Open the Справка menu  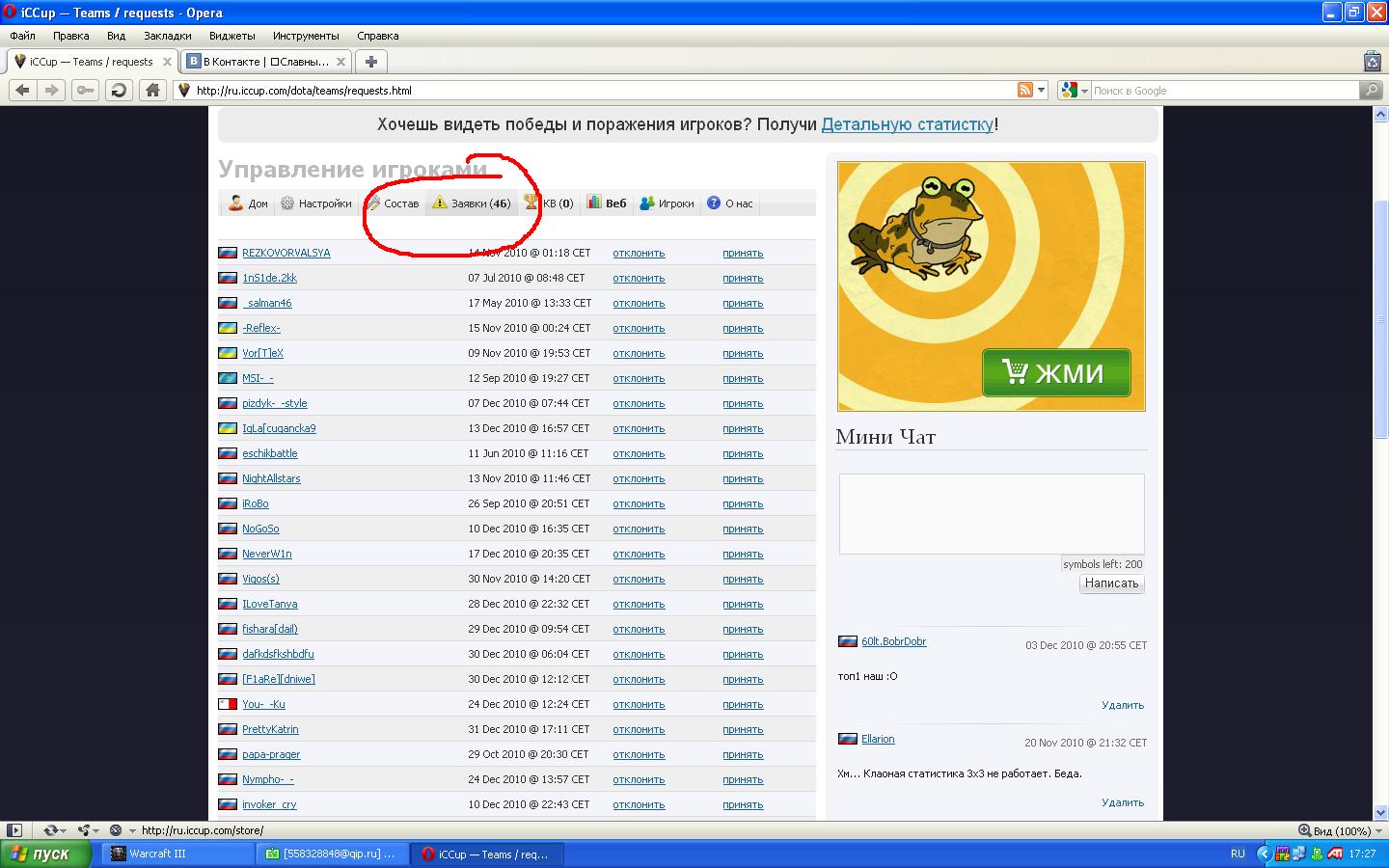coord(378,36)
